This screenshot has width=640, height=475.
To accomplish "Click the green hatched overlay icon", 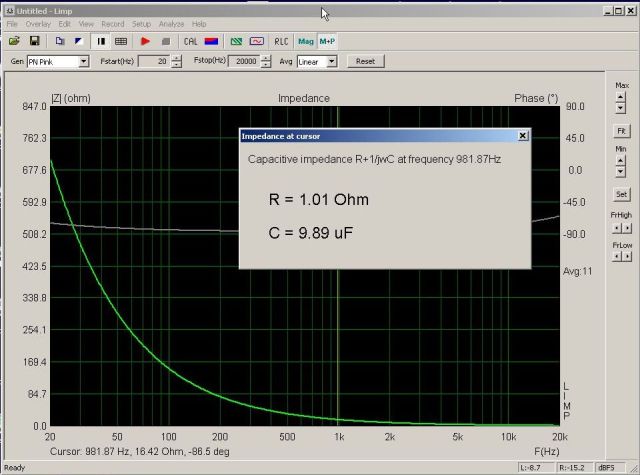I will click(236, 41).
